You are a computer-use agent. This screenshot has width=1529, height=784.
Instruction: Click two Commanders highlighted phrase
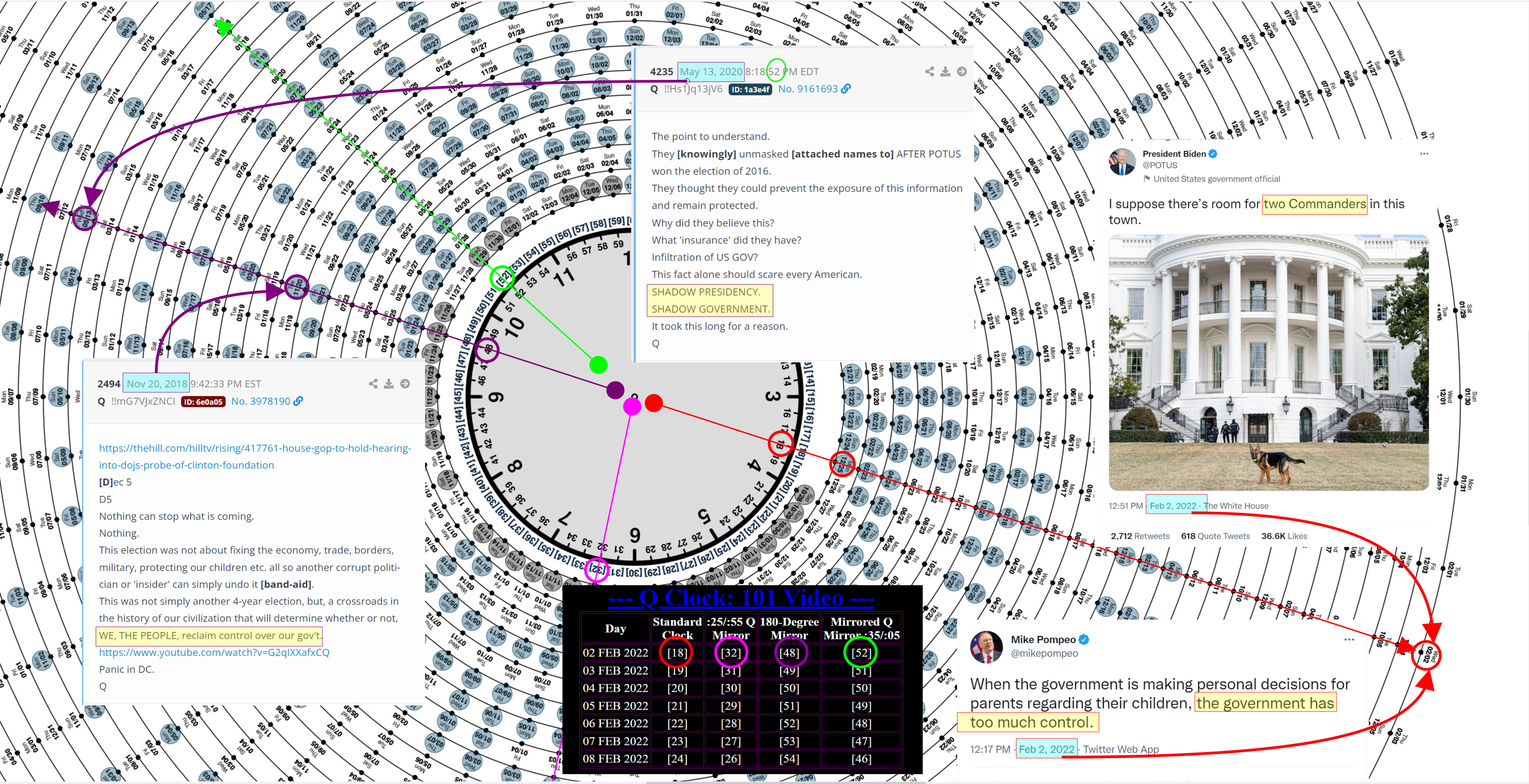(x=1315, y=204)
